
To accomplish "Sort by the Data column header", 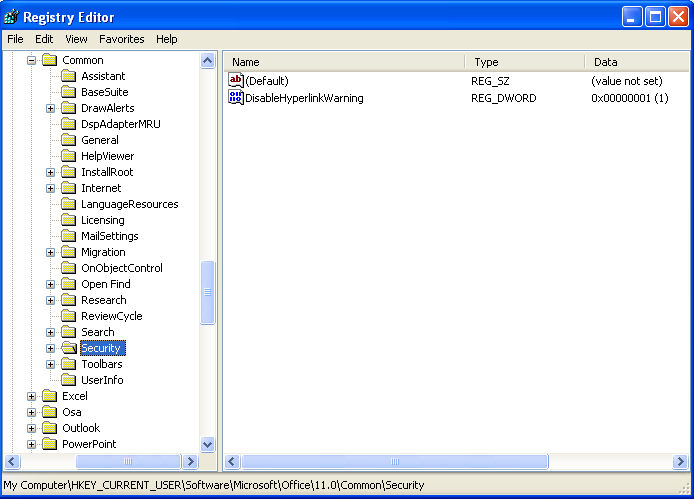I will 637,62.
